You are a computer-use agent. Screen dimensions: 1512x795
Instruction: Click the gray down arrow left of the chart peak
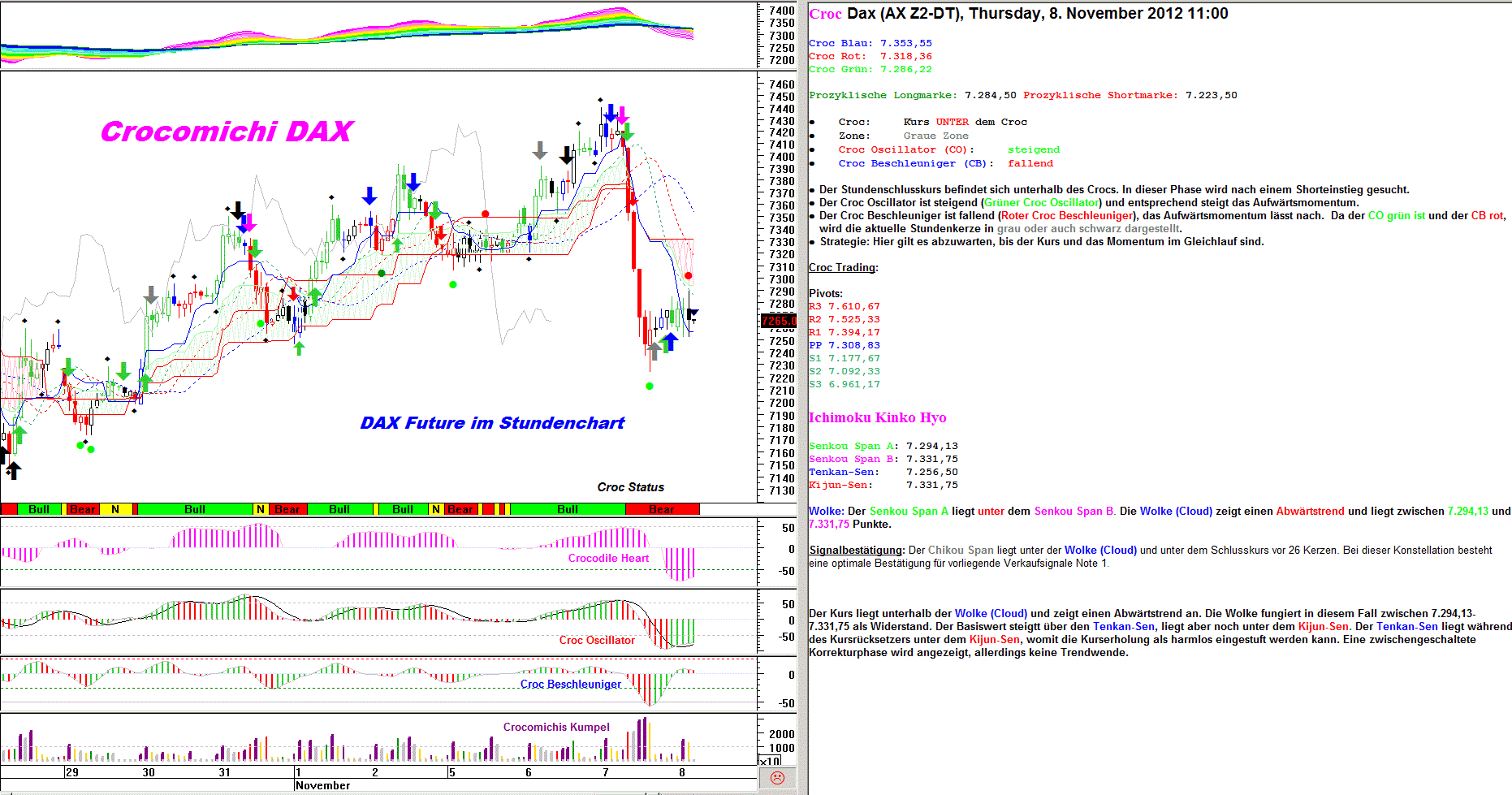coord(540,150)
